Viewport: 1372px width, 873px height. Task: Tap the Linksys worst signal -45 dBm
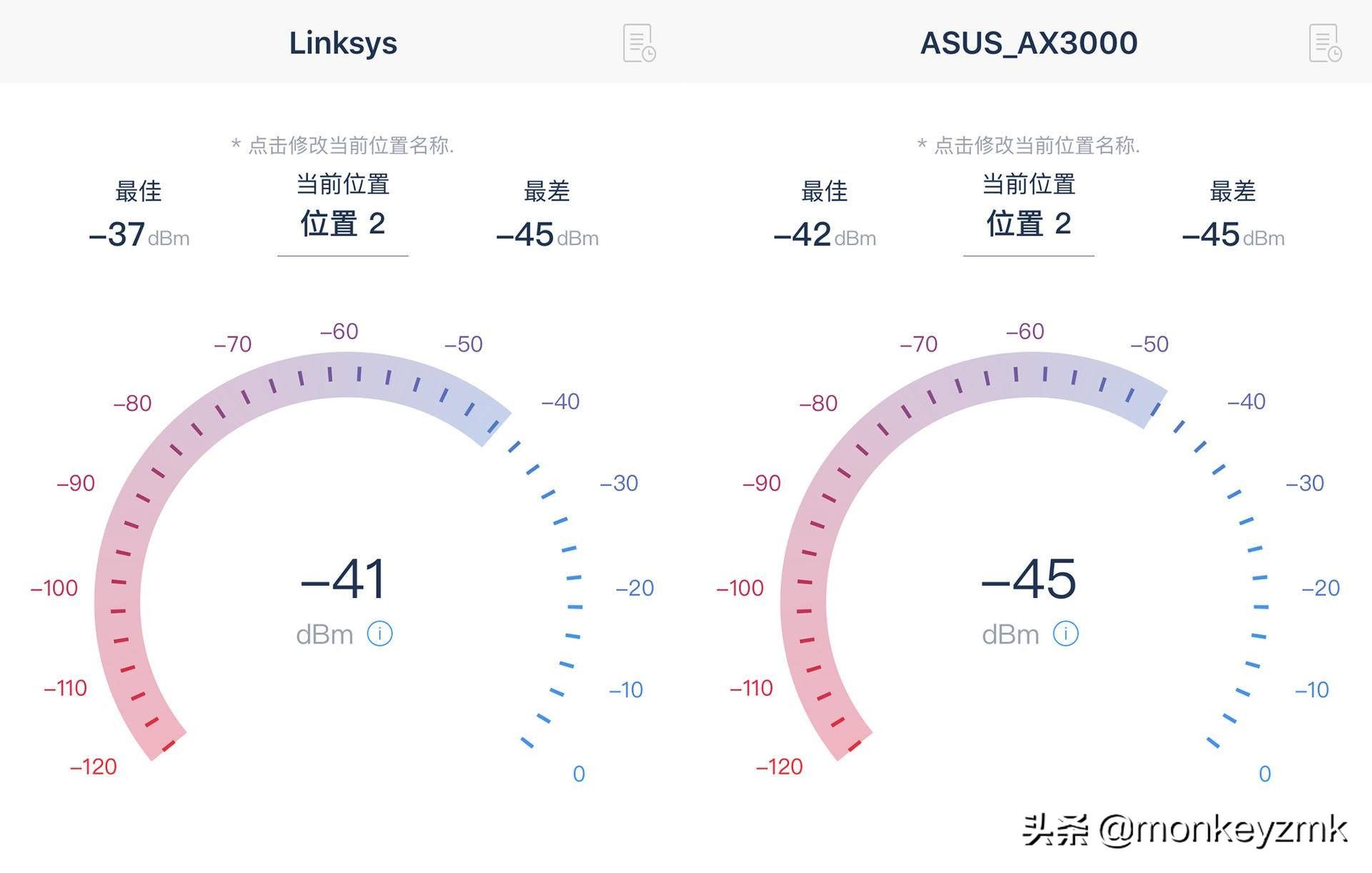click(547, 234)
